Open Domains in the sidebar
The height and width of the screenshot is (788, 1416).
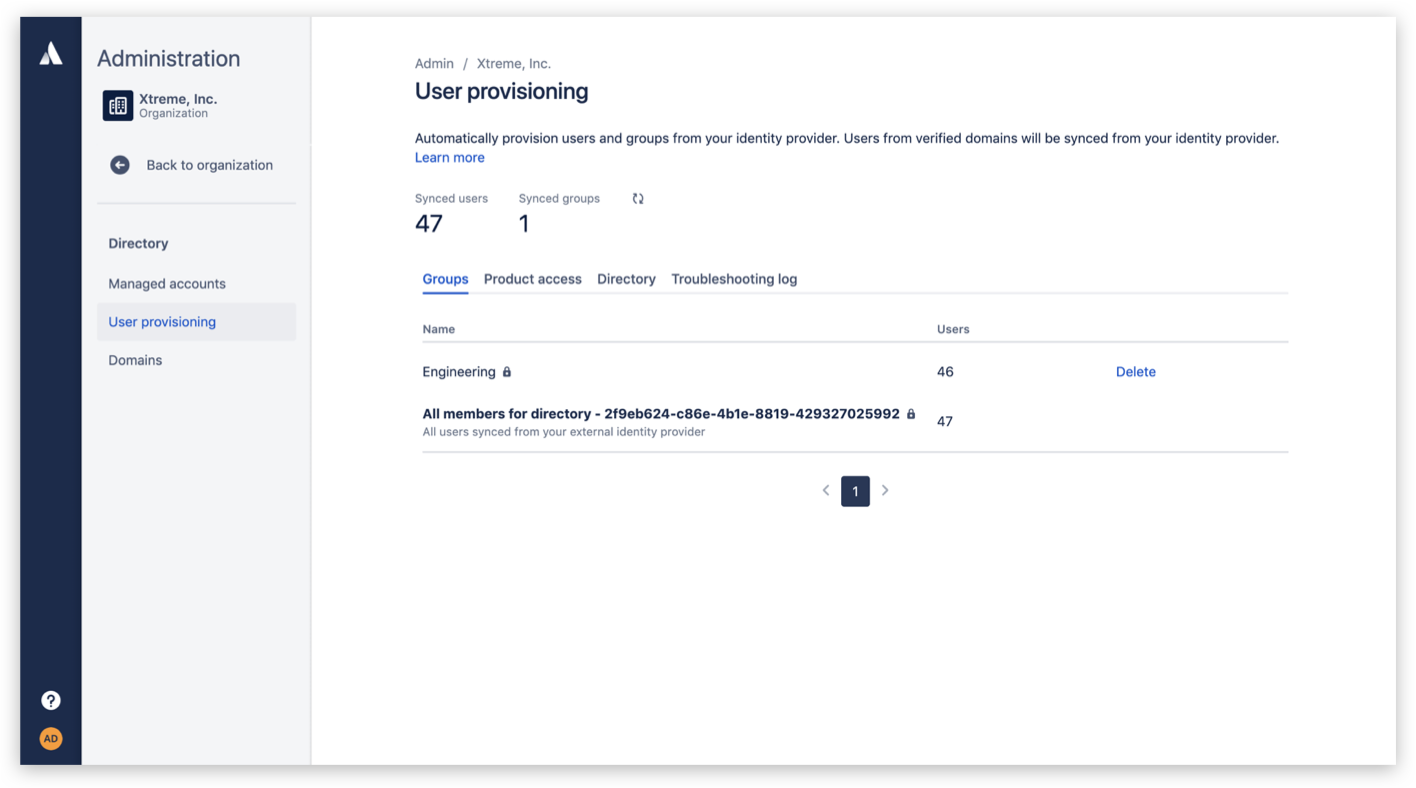pyautogui.click(x=135, y=360)
